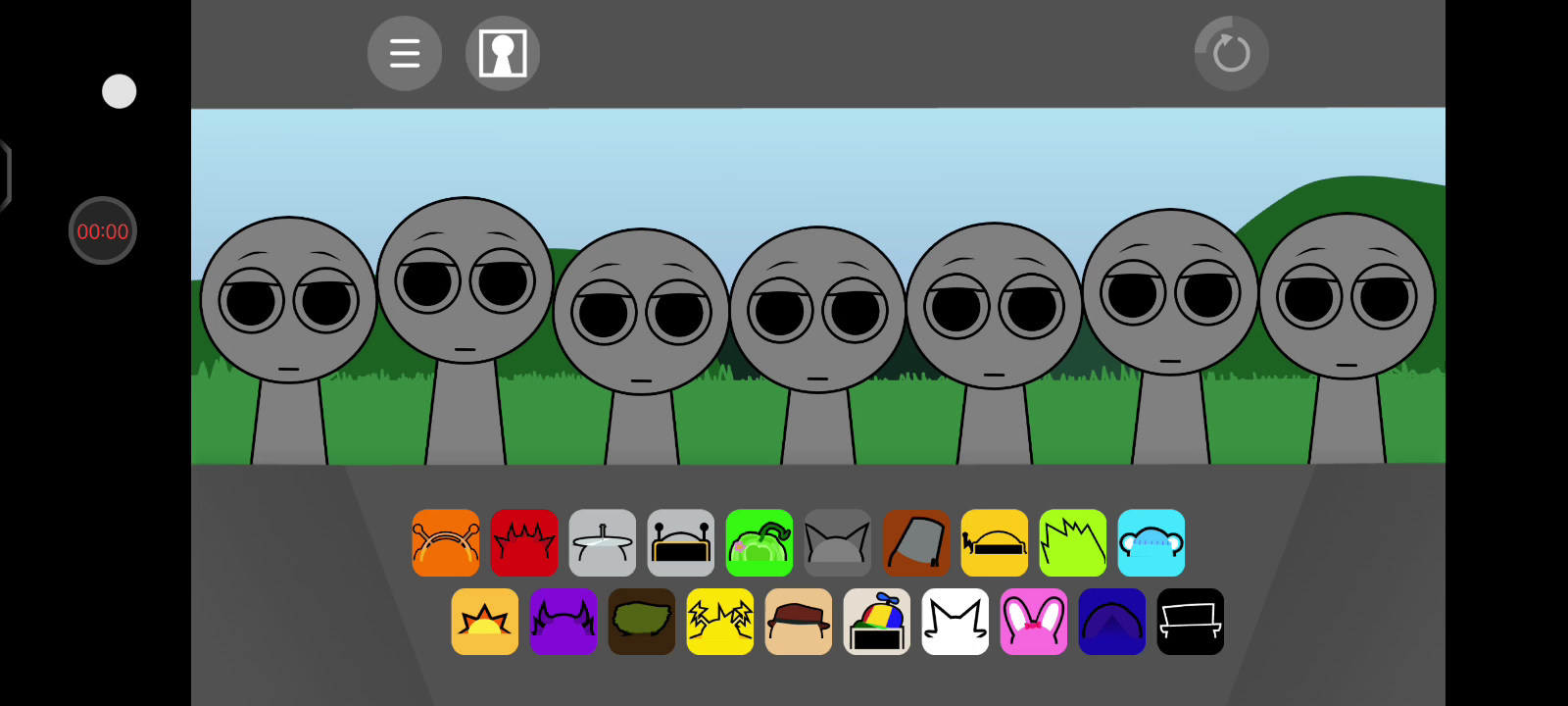
Task: Pick the lime green spiky hair icon
Action: click(1073, 543)
